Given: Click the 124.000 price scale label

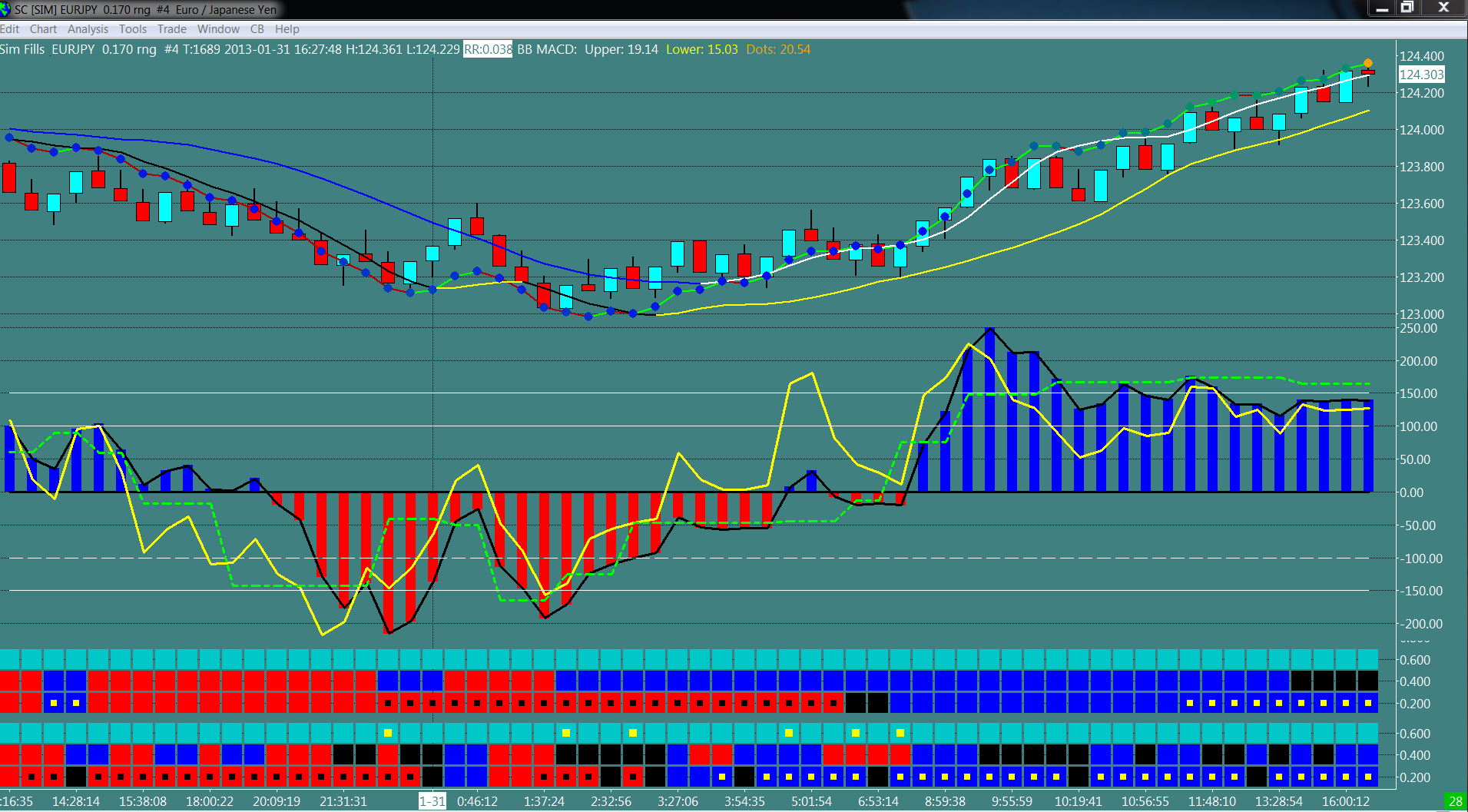Looking at the screenshot, I should (x=1421, y=130).
